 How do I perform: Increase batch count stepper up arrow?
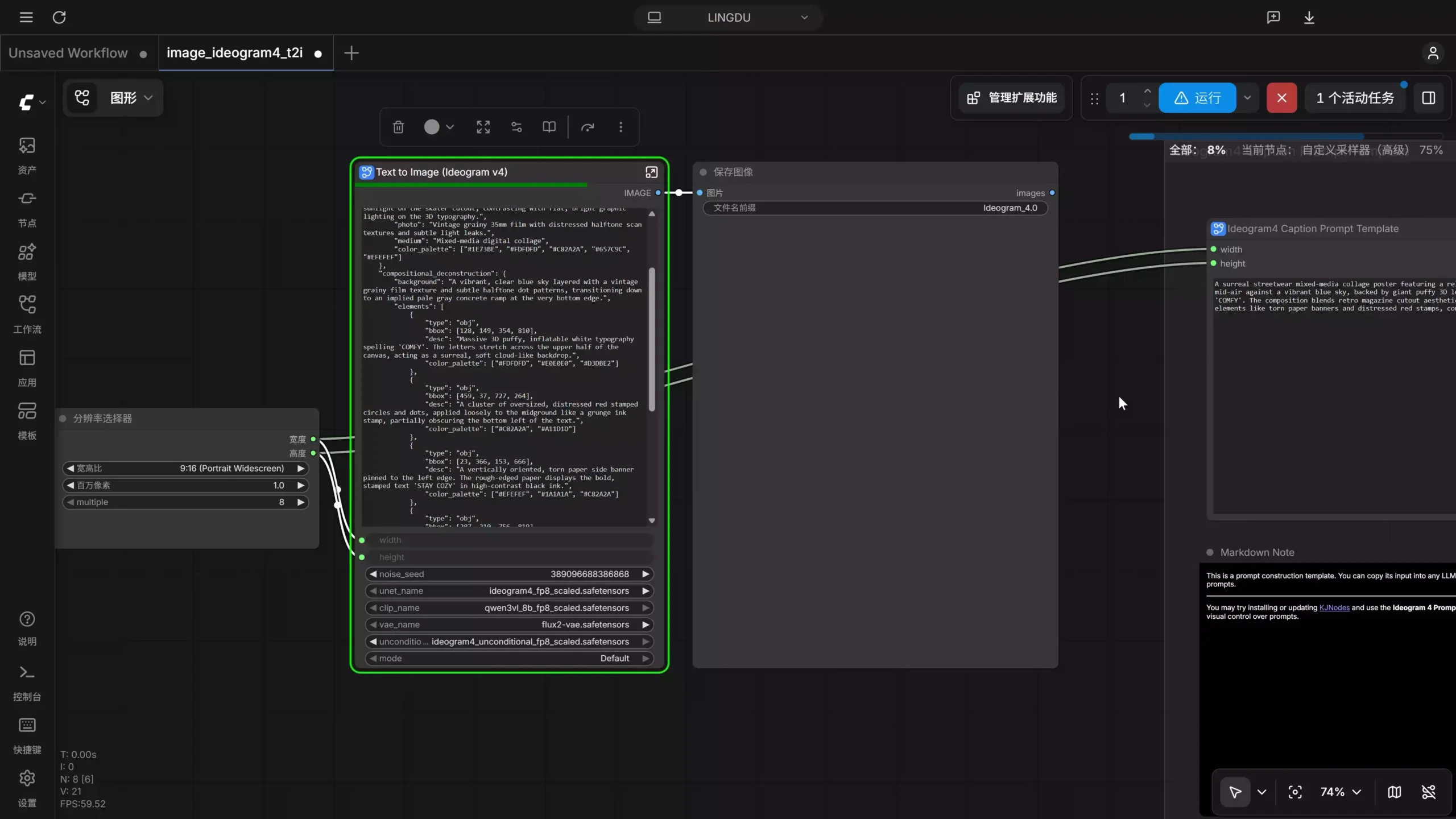click(1147, 92)
